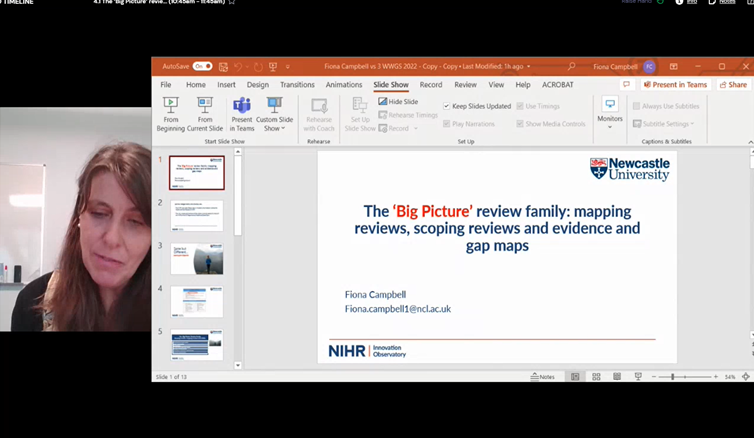
Task: Click Start From Beginning quick access icon
Action: [x=273, y=67]
